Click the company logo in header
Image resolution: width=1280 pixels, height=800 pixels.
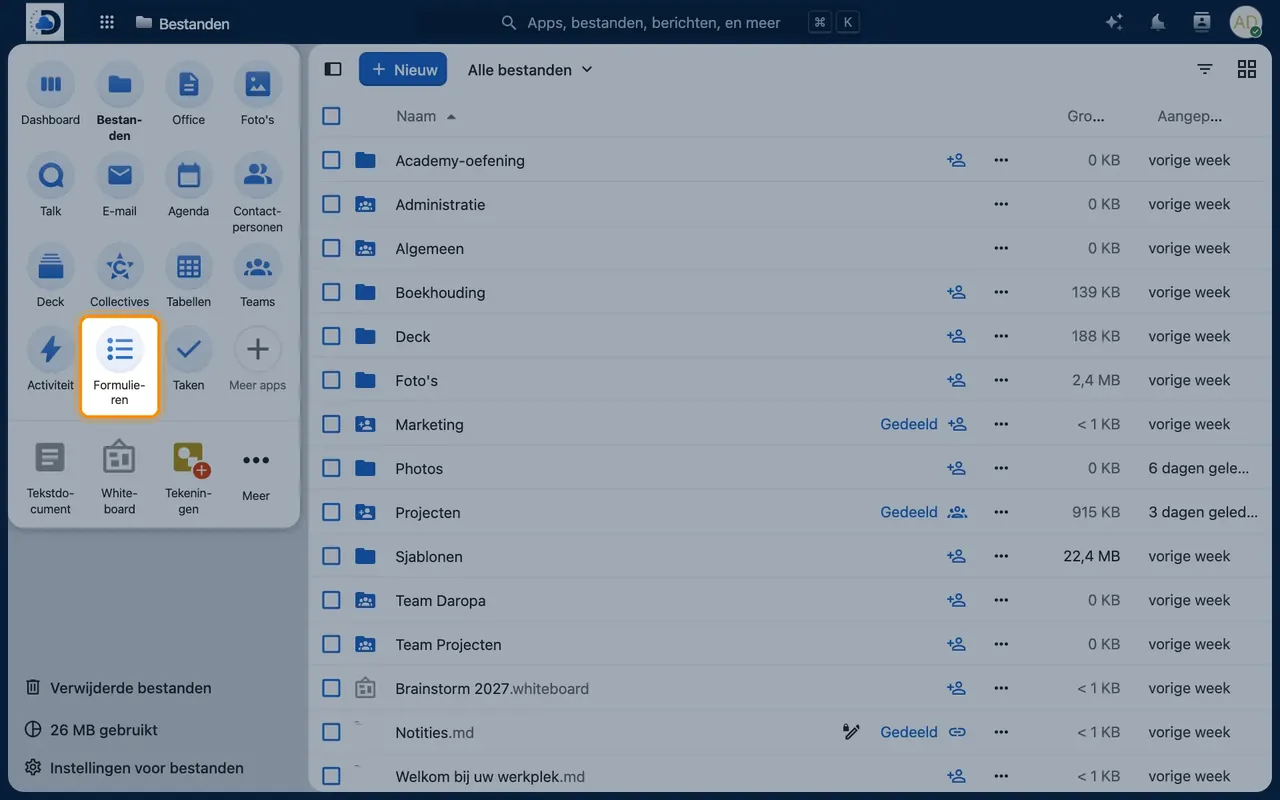pos(45,22)
